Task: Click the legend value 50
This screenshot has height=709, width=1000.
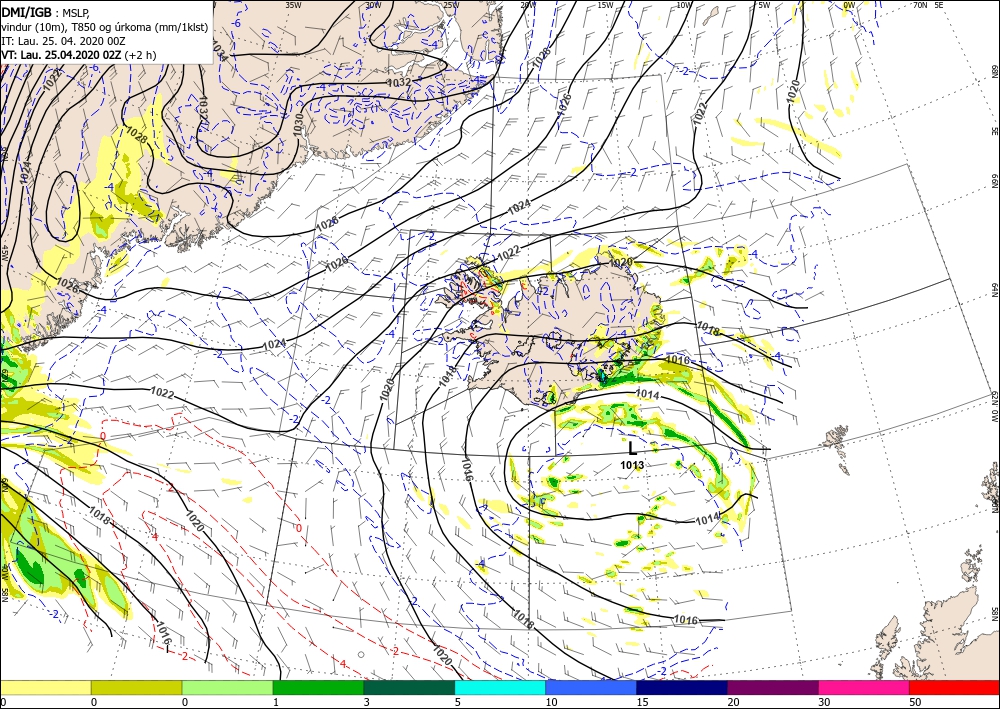Action: pos(915,702)
